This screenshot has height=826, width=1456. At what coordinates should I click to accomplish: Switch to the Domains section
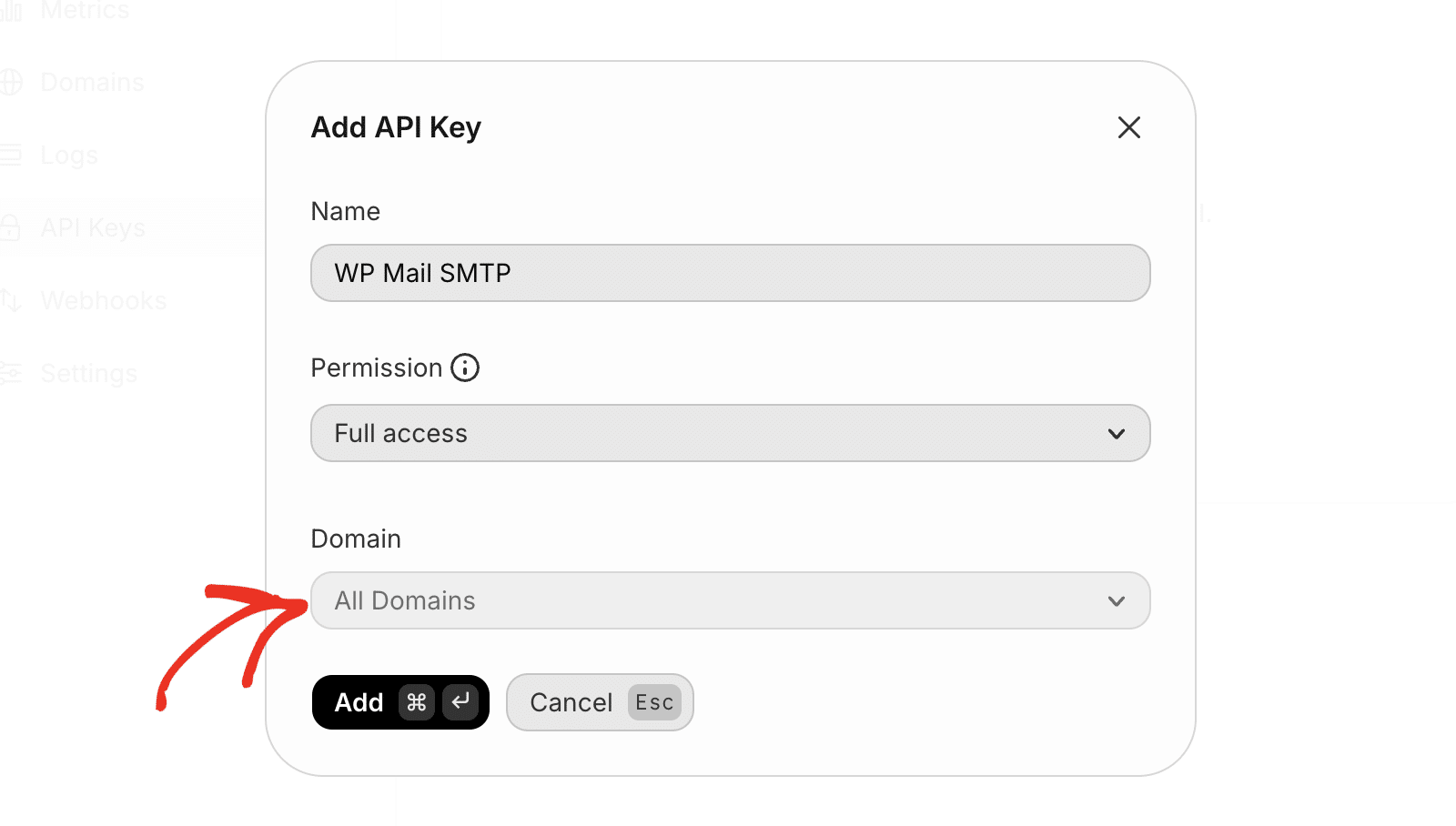click(x=91, y=82)
